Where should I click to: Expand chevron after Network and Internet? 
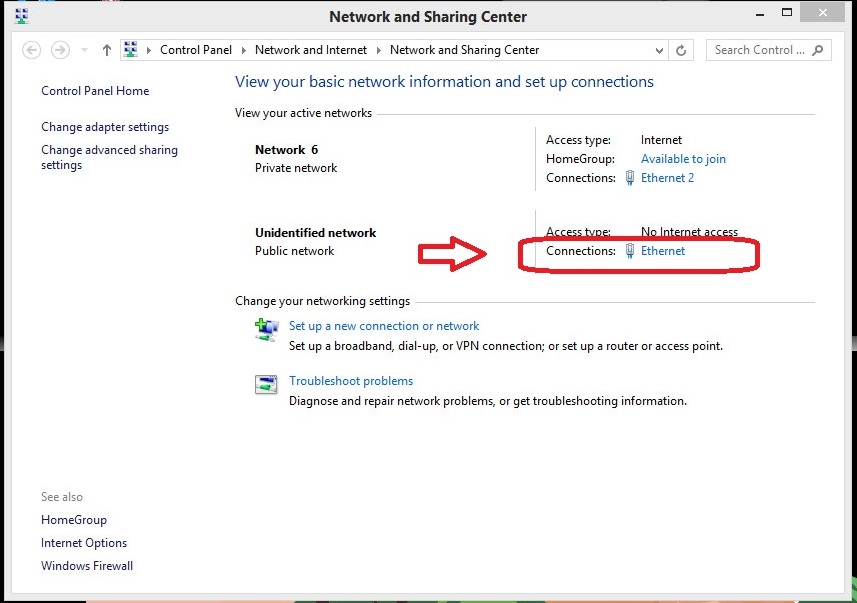pos(378,50)
